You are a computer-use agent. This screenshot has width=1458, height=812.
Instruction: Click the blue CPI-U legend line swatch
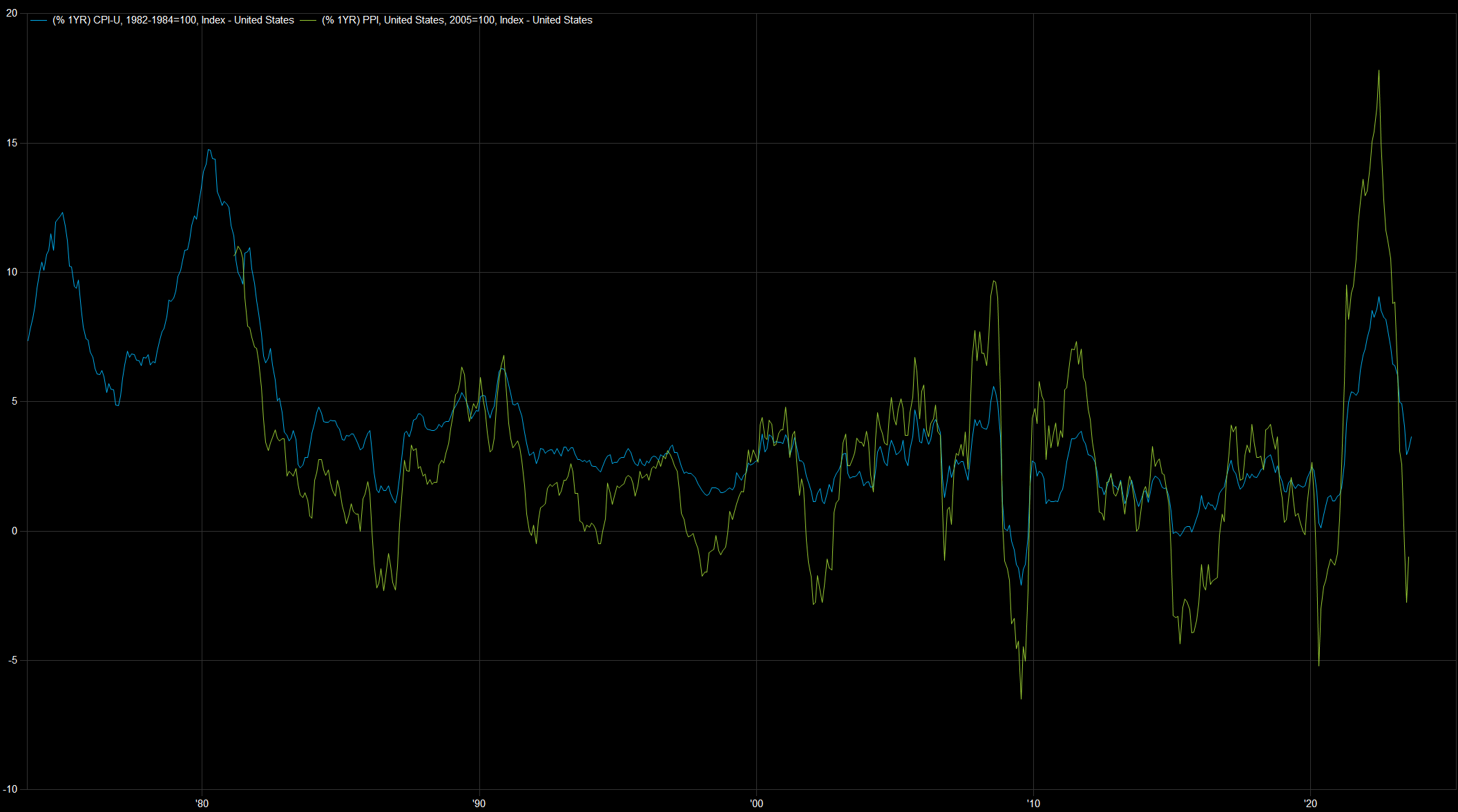coord(39,21)
